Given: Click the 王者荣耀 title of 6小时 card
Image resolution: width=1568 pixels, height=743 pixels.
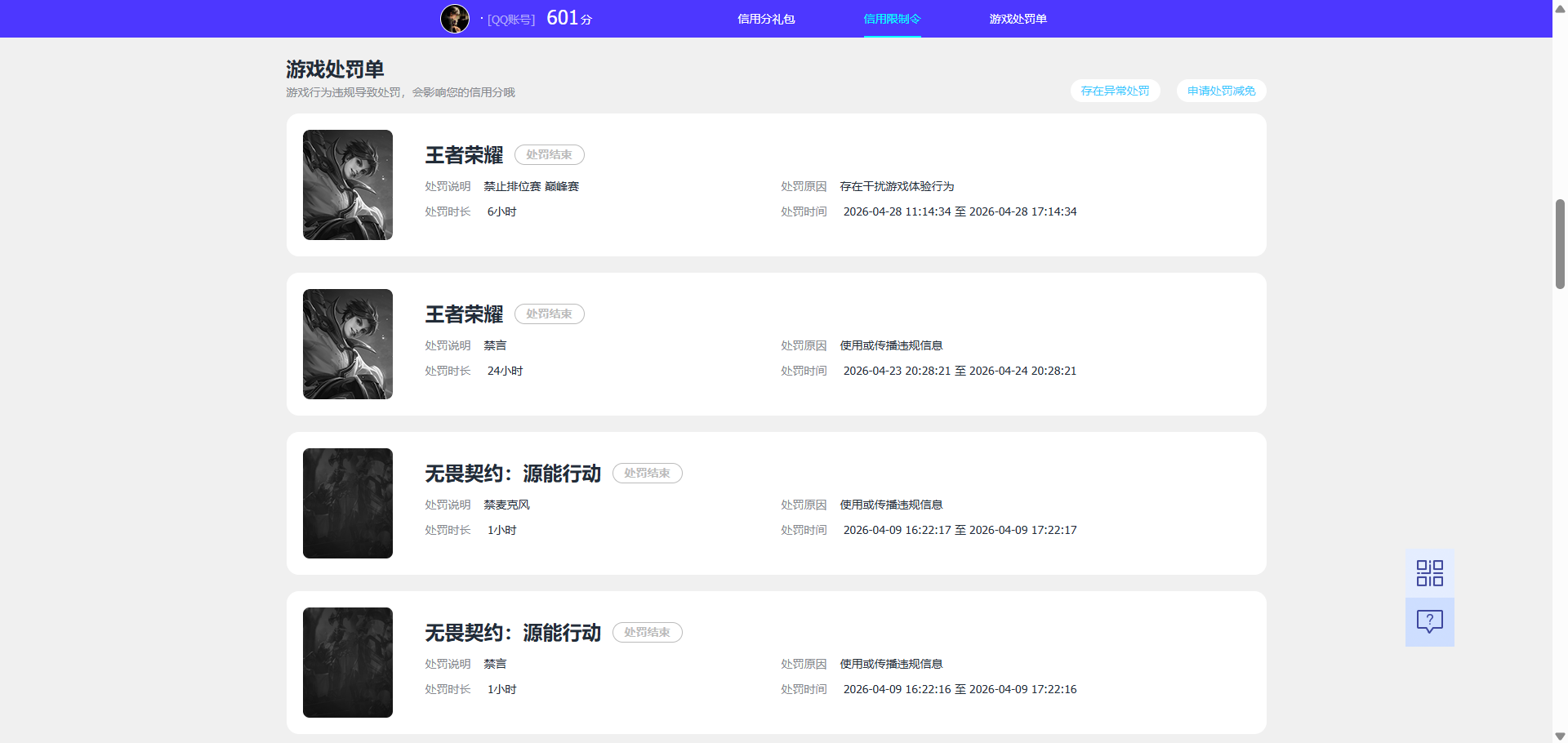Looking at the screenshot, I should pyautogui.click(x=464, y=155).
